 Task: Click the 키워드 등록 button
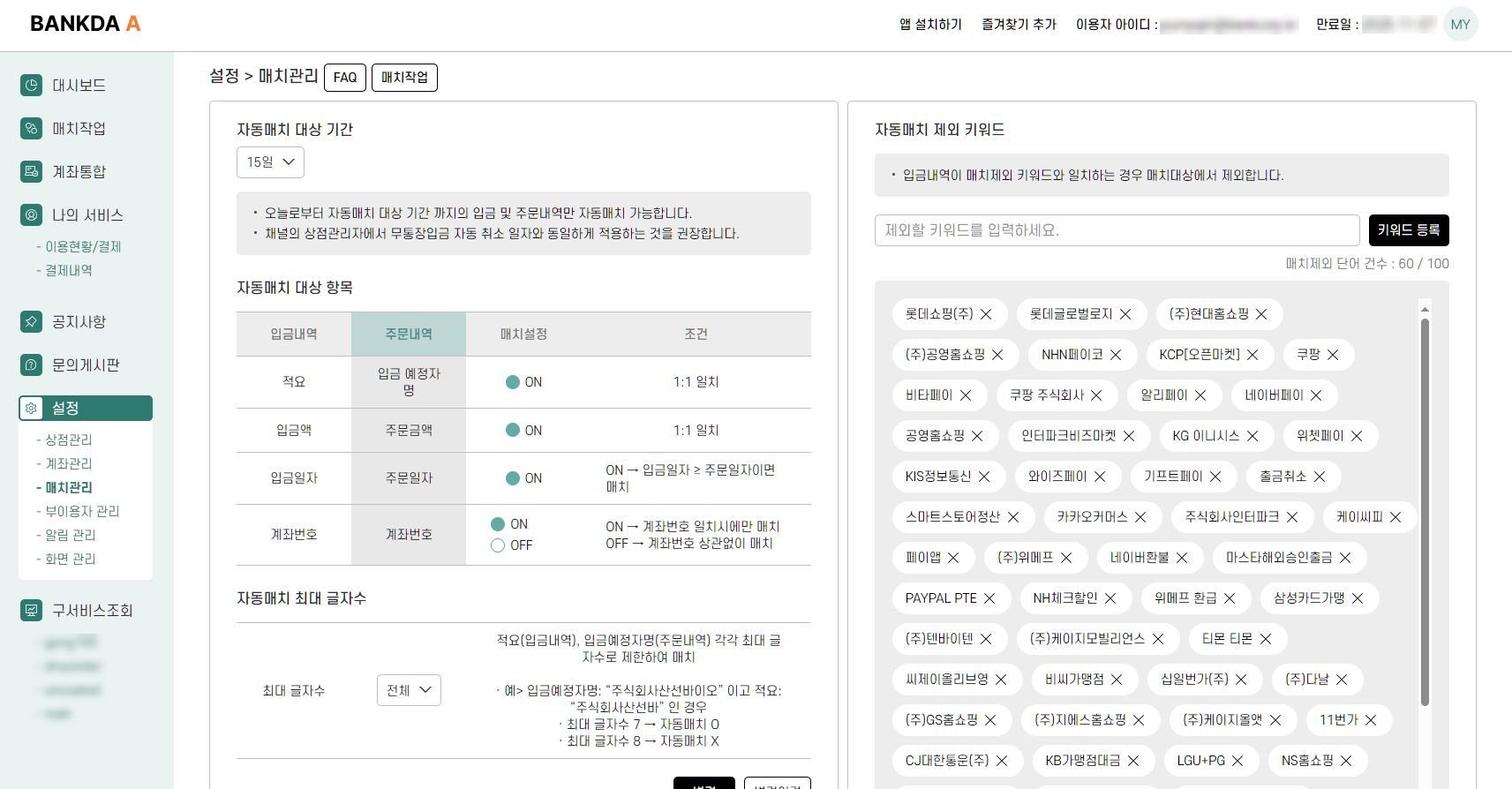1409,230
